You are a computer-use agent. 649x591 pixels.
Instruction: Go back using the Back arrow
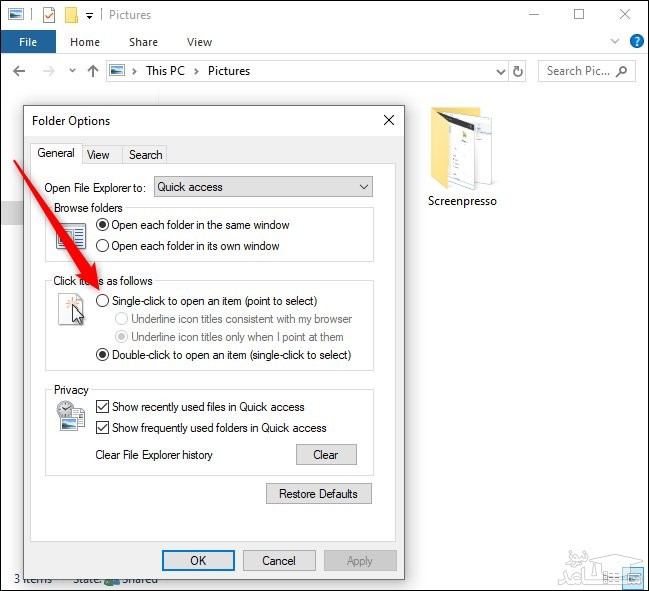[x=19, y=71]
